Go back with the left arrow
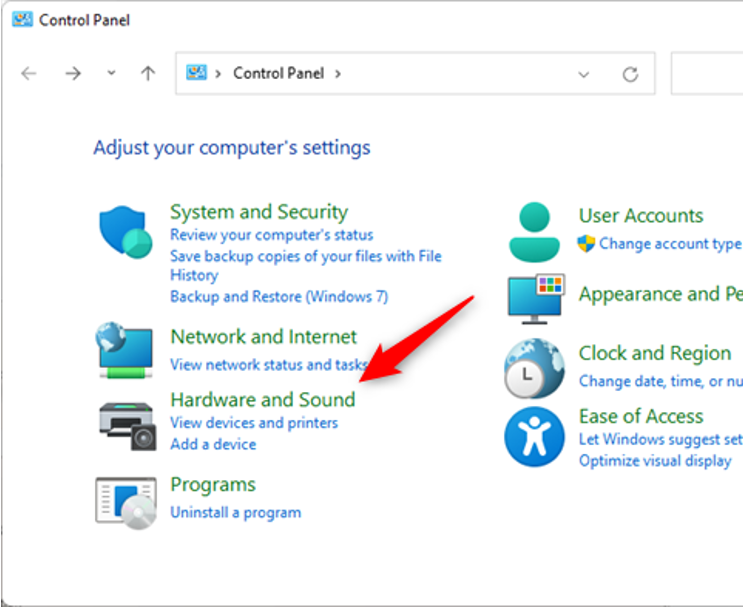Viewport: 744px width, 608px height. (29, 74)
